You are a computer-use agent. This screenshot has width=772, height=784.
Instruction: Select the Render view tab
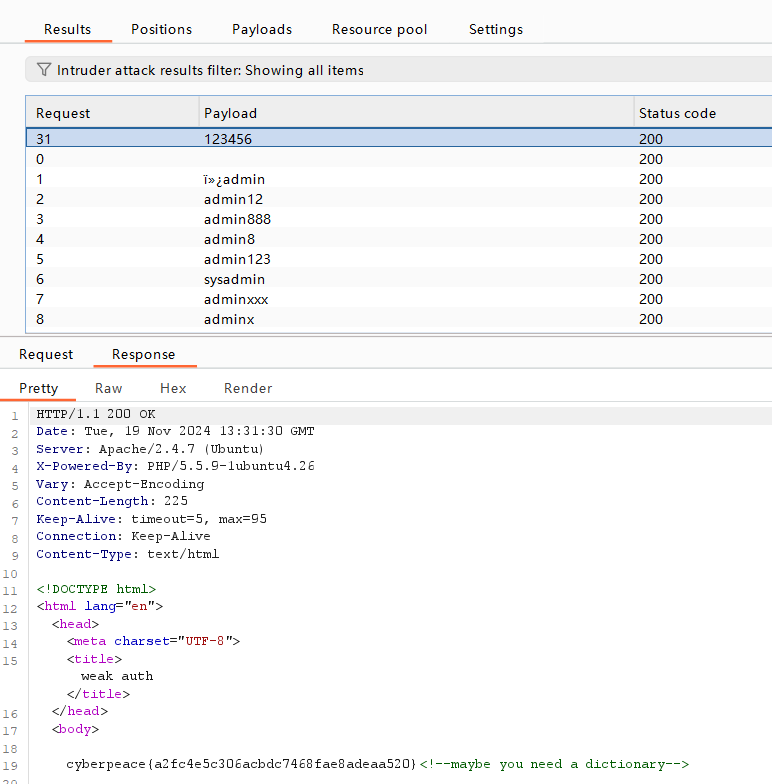click(248, 388)
